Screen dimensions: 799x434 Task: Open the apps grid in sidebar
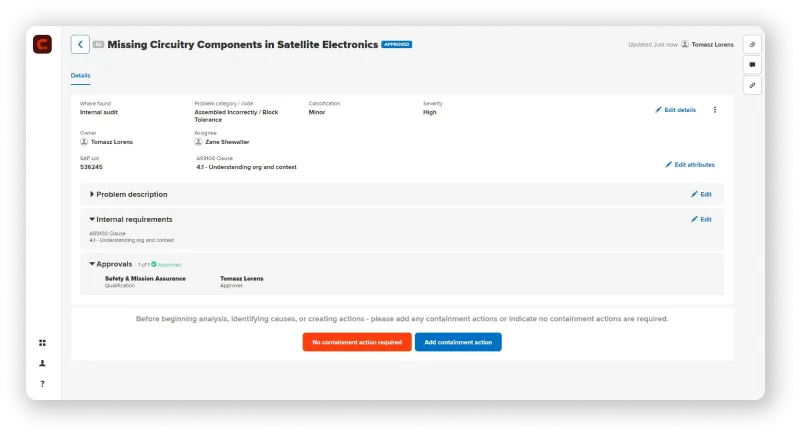42,343
